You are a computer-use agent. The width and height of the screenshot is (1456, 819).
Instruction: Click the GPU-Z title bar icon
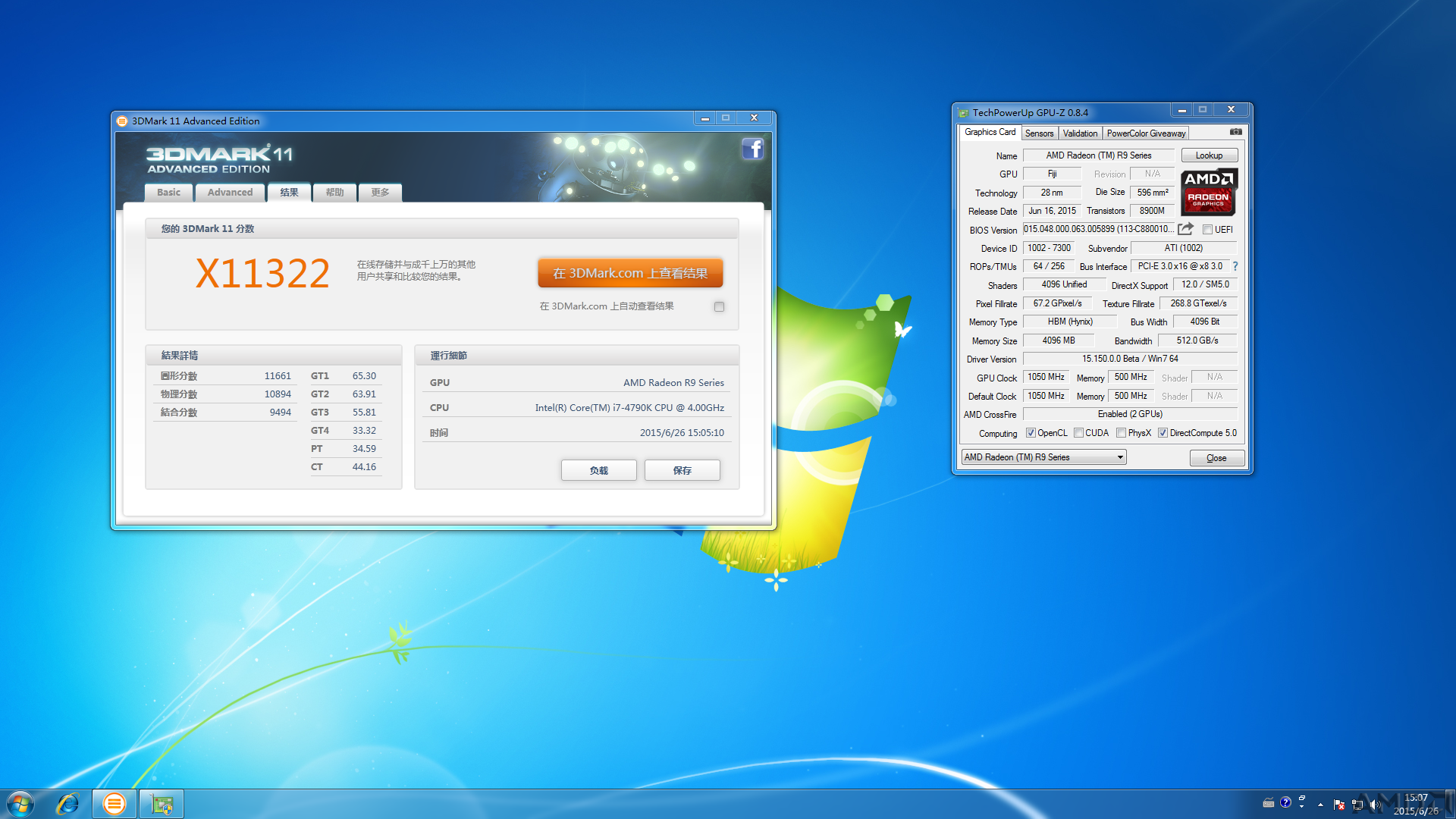coord(963,112)
